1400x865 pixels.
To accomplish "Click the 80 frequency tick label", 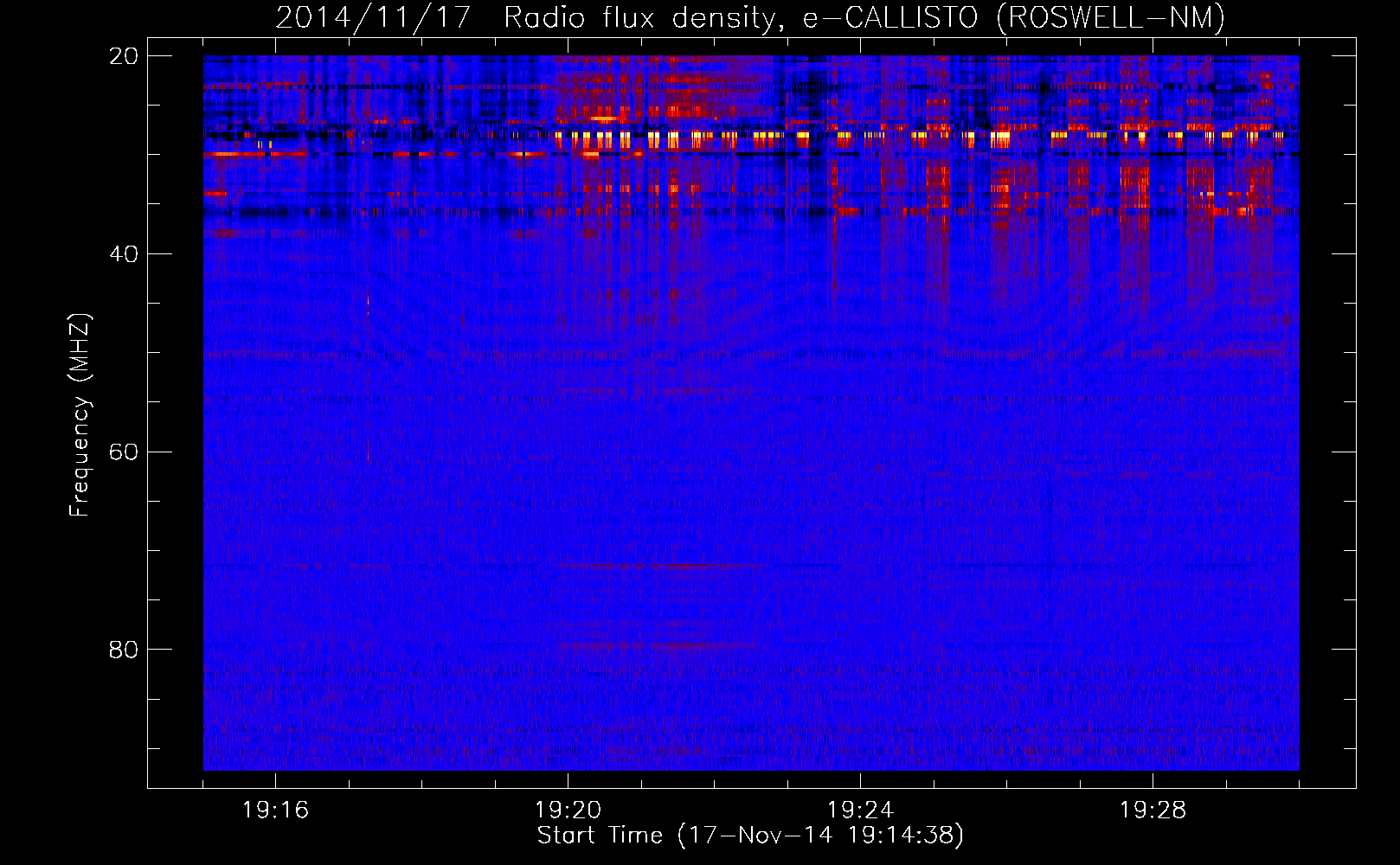I will click(125, 650).
